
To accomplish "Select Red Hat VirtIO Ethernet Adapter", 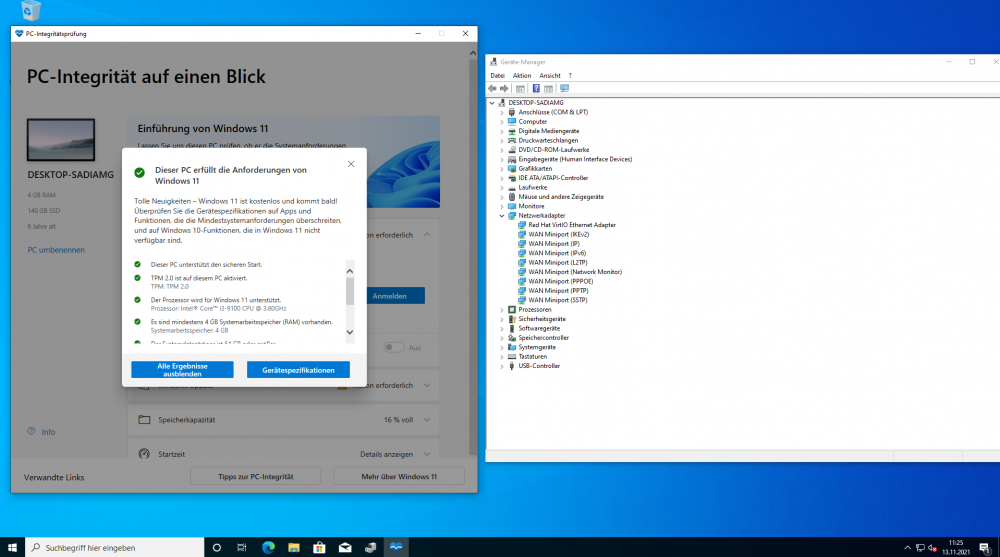I will (571, 225).
